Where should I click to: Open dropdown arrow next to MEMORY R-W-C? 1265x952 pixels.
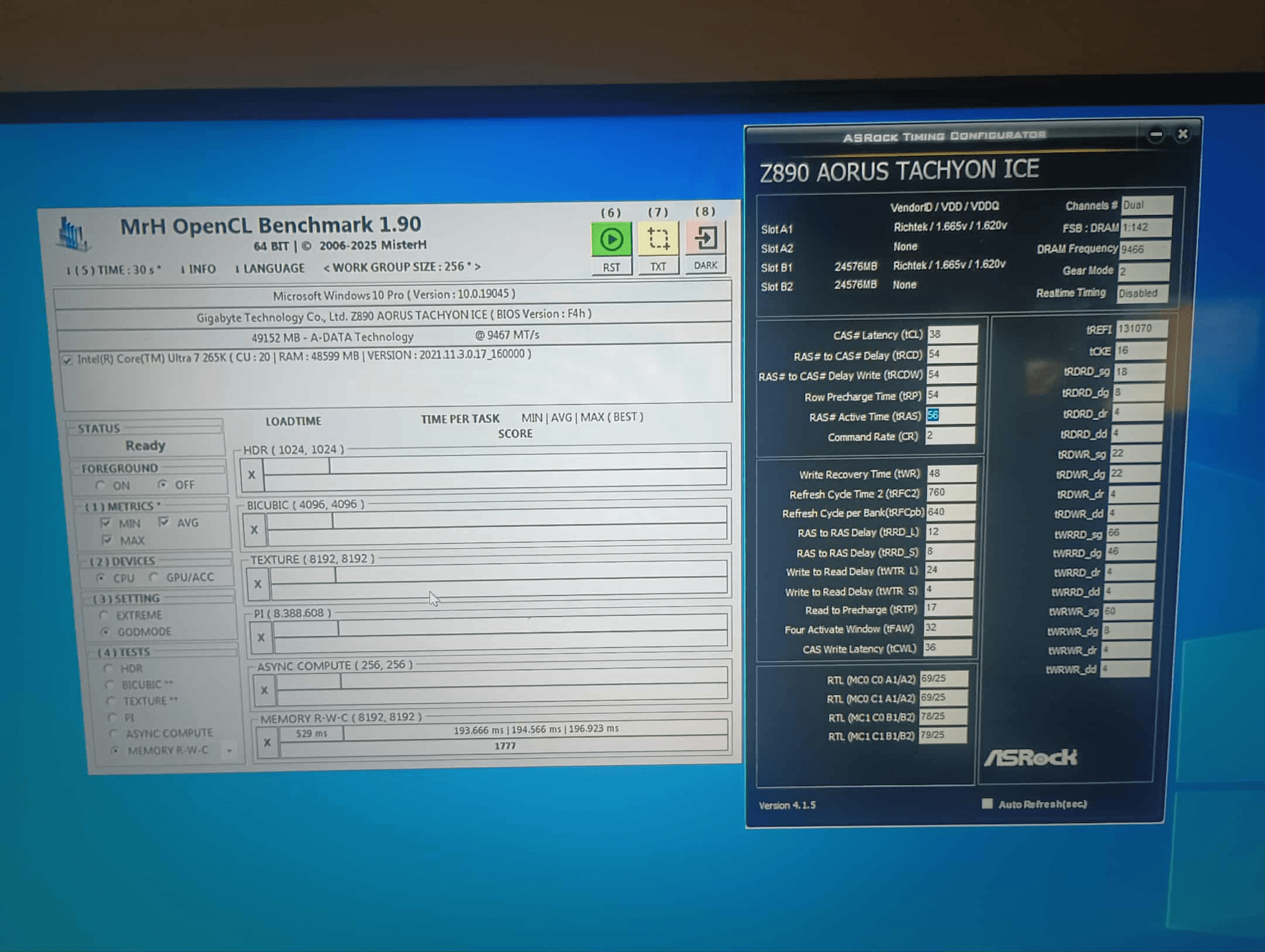click(230, 750)
